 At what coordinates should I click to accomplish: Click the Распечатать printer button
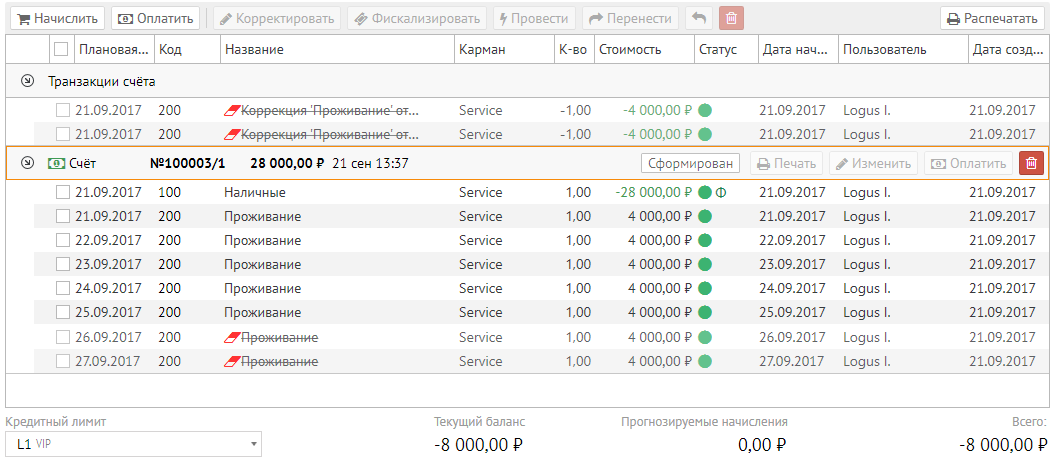(x=993, y=19)
